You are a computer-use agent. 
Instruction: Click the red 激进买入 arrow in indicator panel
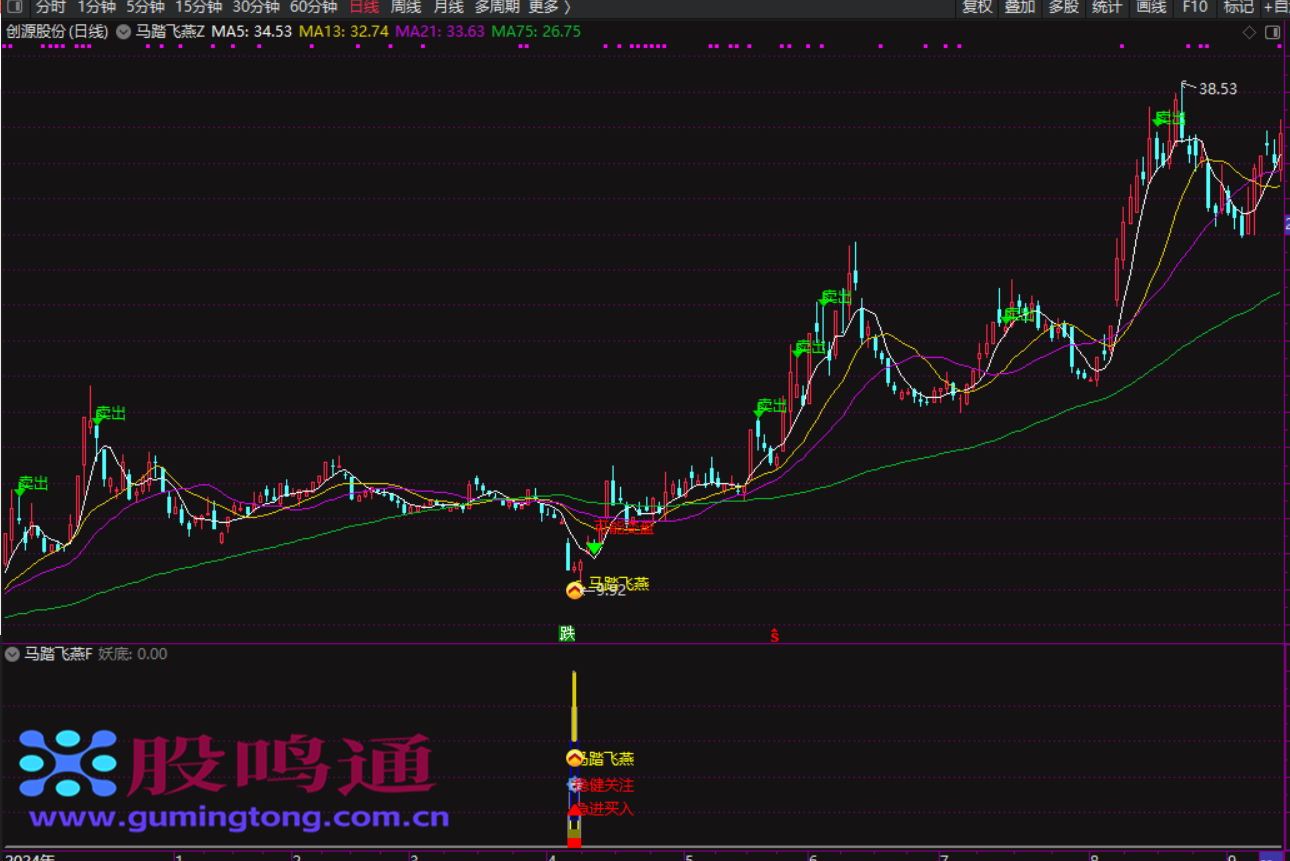point(575,809)
